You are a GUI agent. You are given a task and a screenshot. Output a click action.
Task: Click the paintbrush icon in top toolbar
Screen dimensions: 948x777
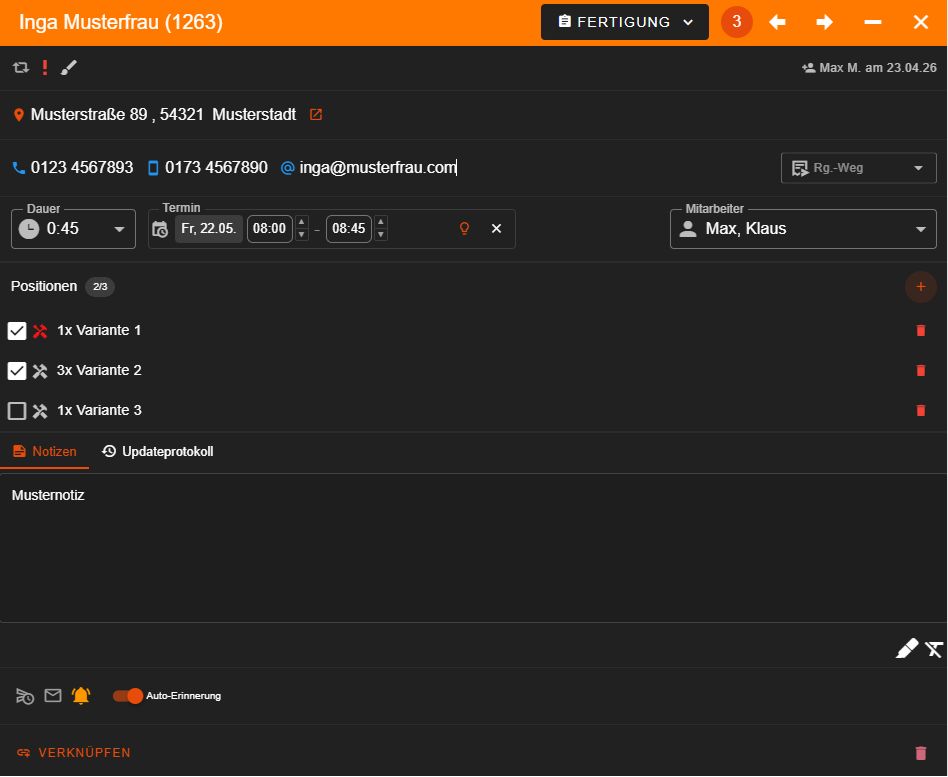point(69,68)
